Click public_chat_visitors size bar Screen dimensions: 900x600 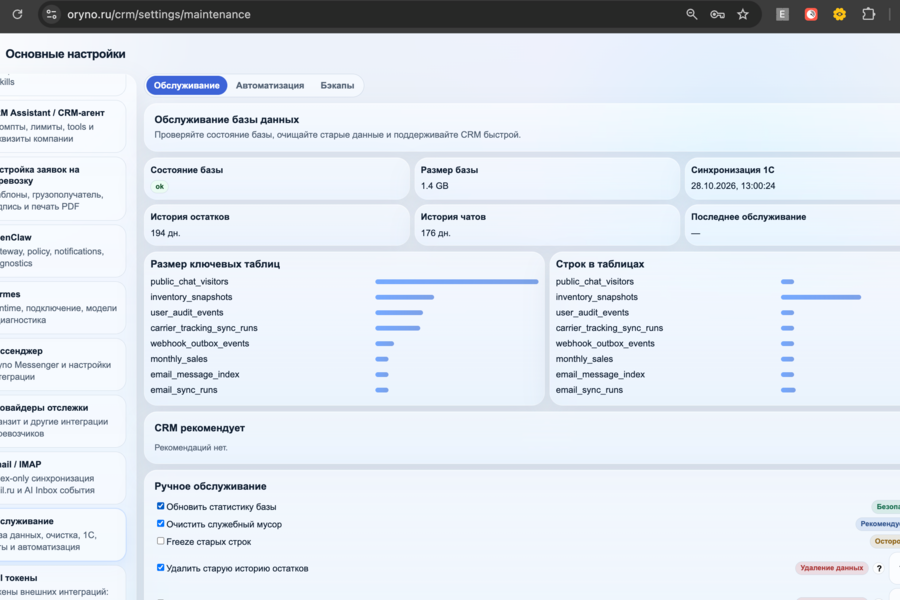(457, 281)
